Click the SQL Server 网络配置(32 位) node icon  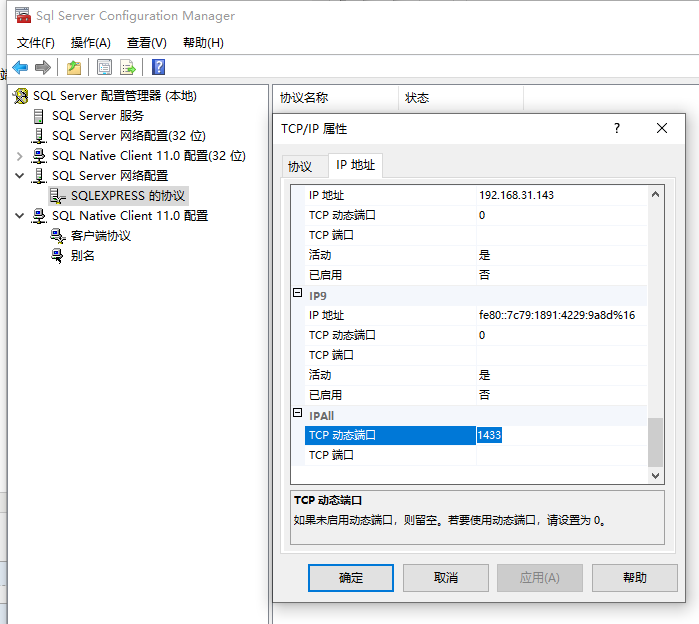[39, 136]
